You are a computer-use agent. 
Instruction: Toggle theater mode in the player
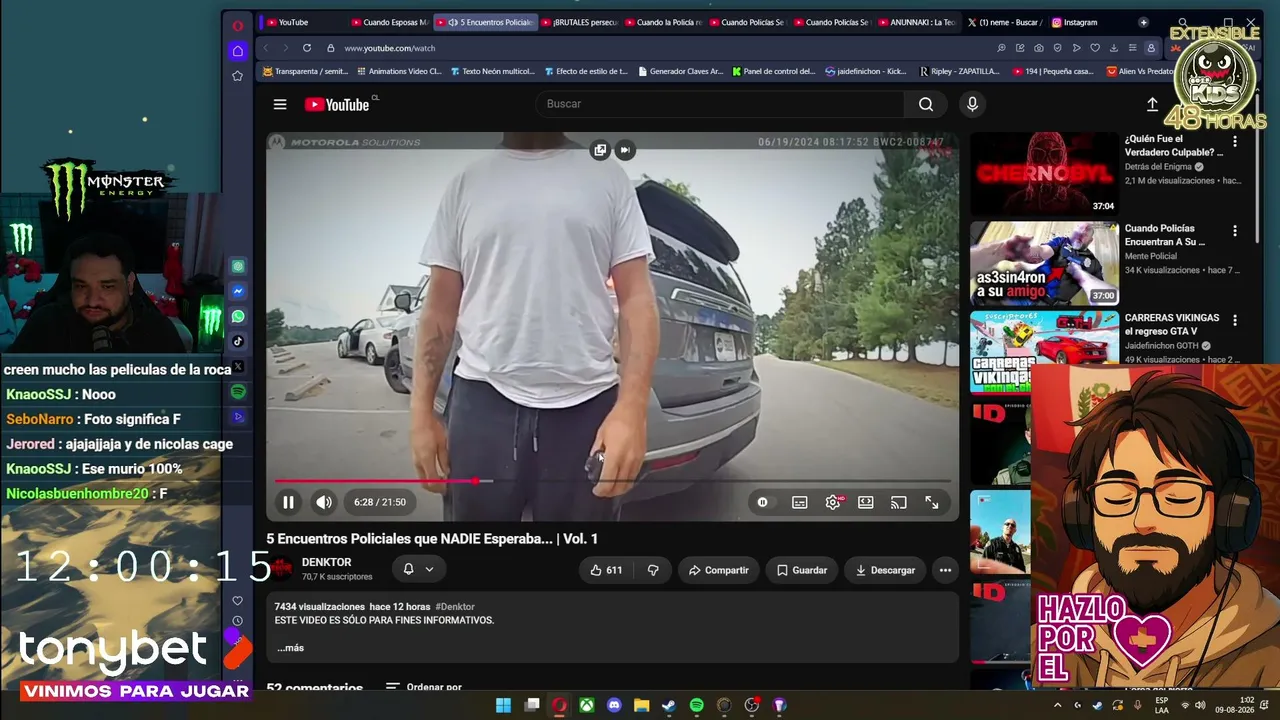pos(866,502)
